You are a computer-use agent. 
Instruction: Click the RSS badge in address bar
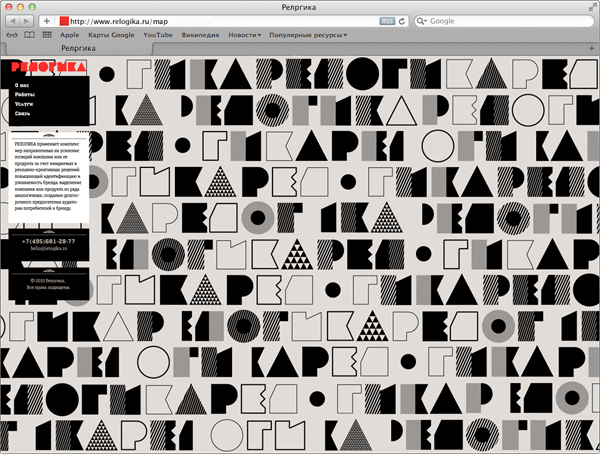click(386, 21)
